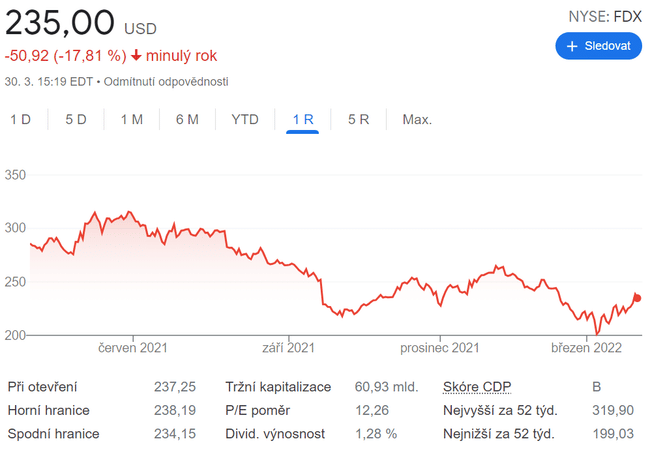This screenshot has width=650, height=451.
Task: Click the red current-price dot on chart
Action: pyautogui.click(x=638, y=297)
